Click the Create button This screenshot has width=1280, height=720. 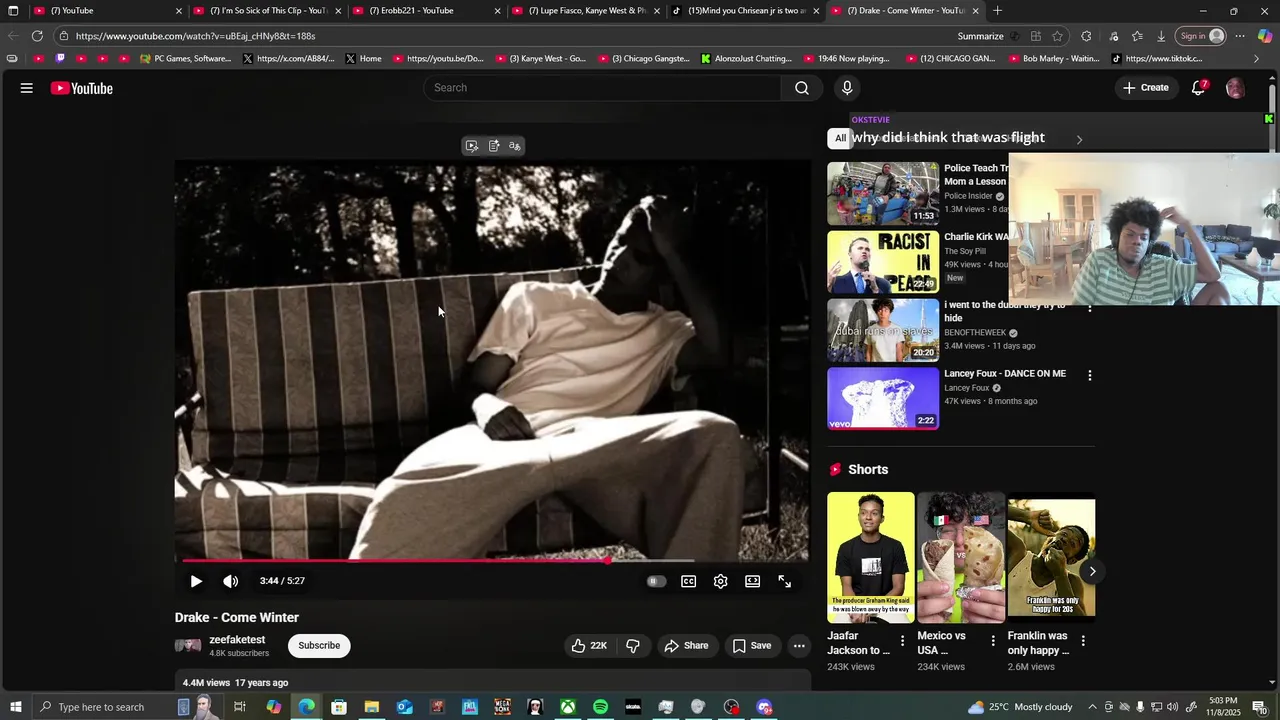pyautogui.click(x=1145, y=88)
